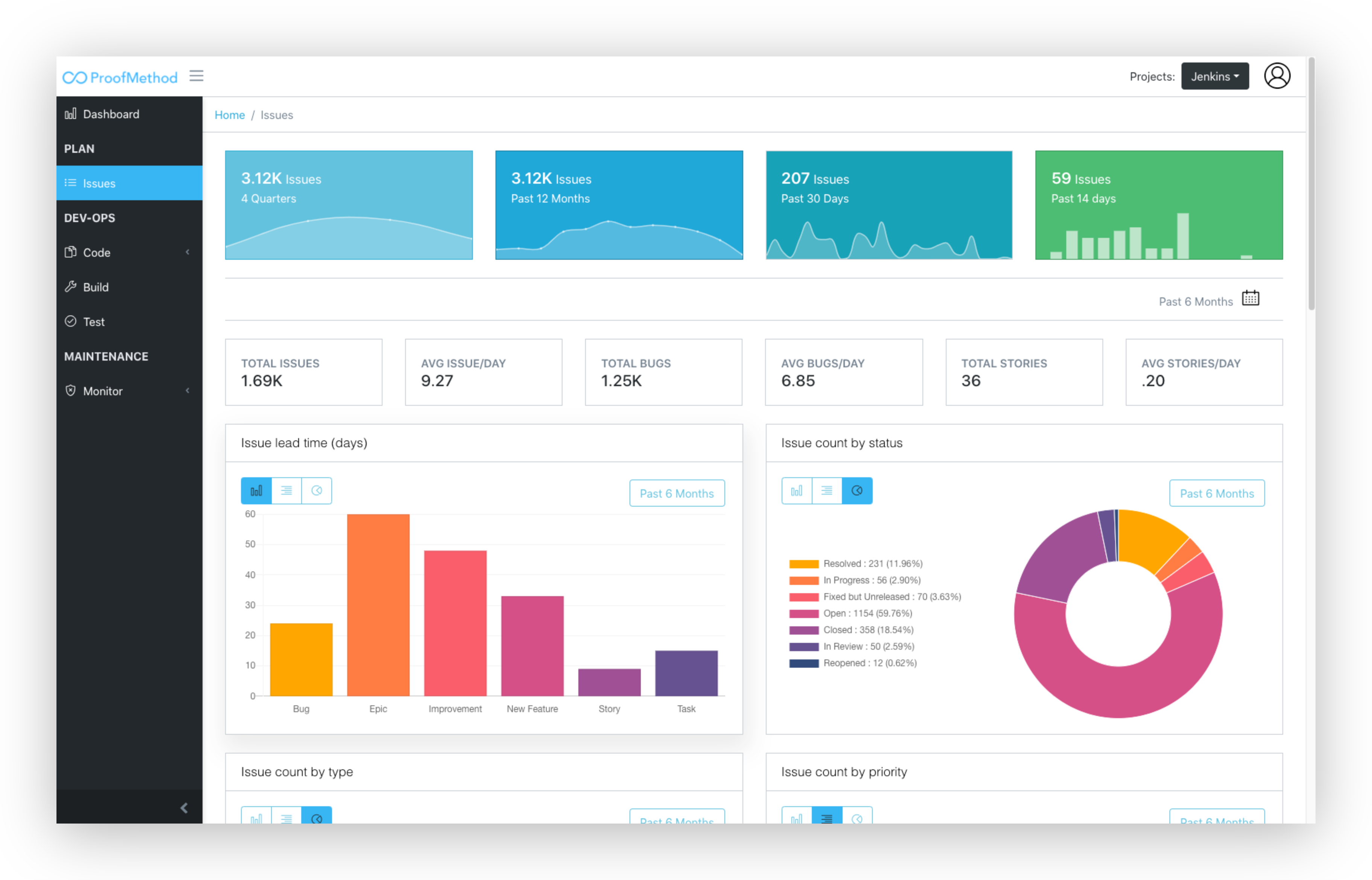Open Dashboard from the sidebar
This screenshot has height=880, width=1372.
click(x=111, y=114)
